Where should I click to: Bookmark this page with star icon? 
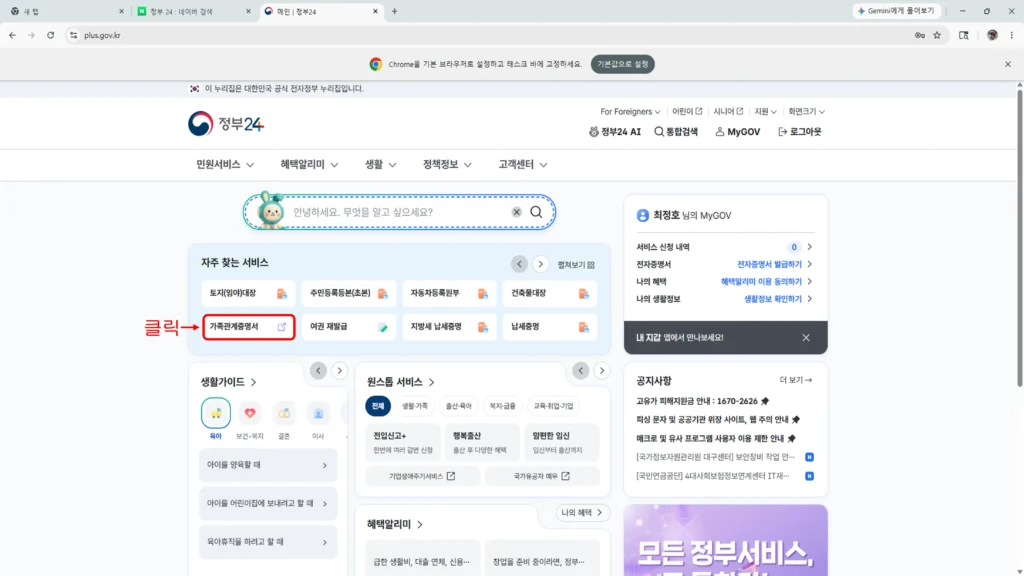pyautogui.click(x=937, y=35)
